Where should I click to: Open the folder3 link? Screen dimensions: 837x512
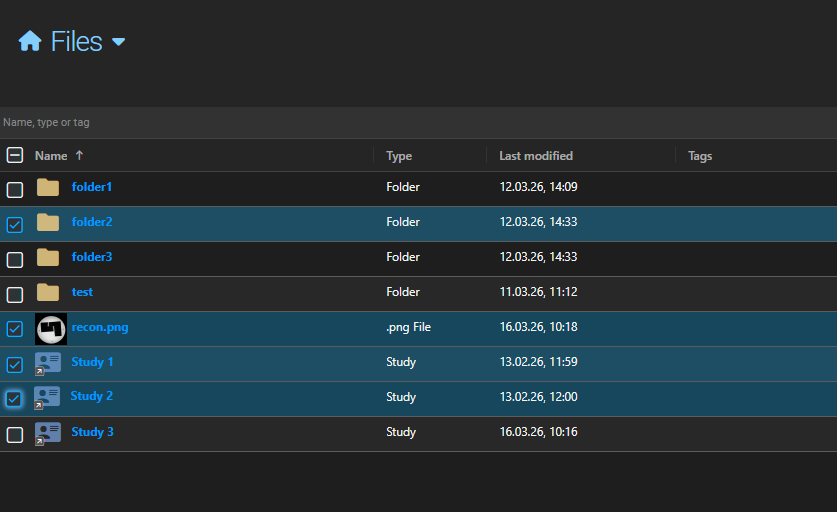coord(92,257)
